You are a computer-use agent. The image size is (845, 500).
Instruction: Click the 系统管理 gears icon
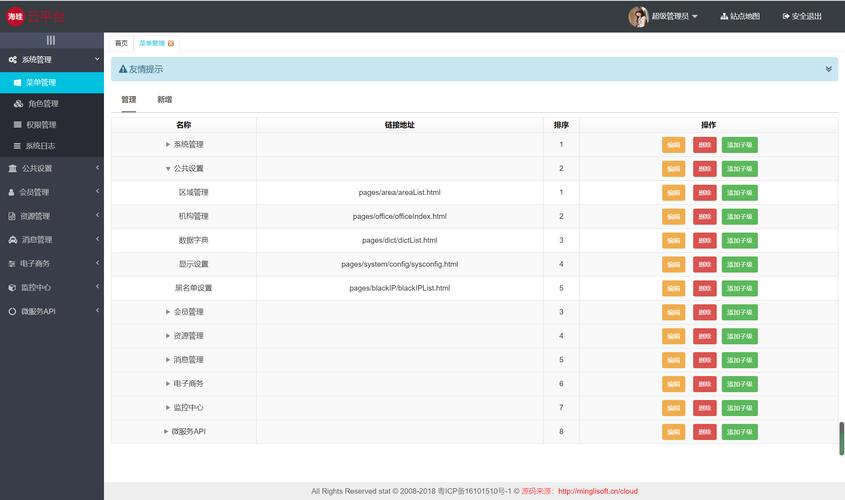pyautogui.click(x=12, y=60)
